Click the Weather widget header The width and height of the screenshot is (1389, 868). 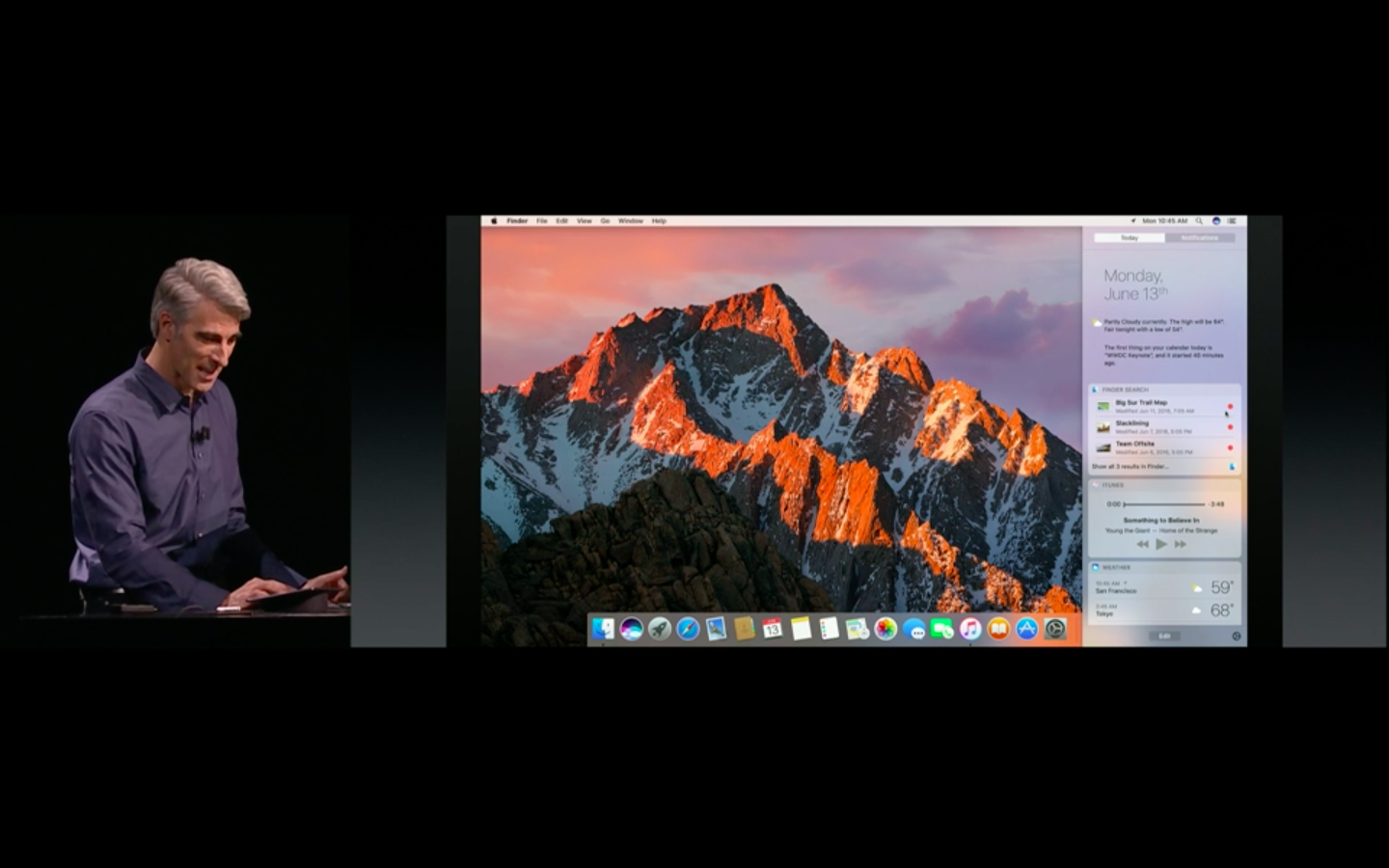click(x=1164, y=567)
